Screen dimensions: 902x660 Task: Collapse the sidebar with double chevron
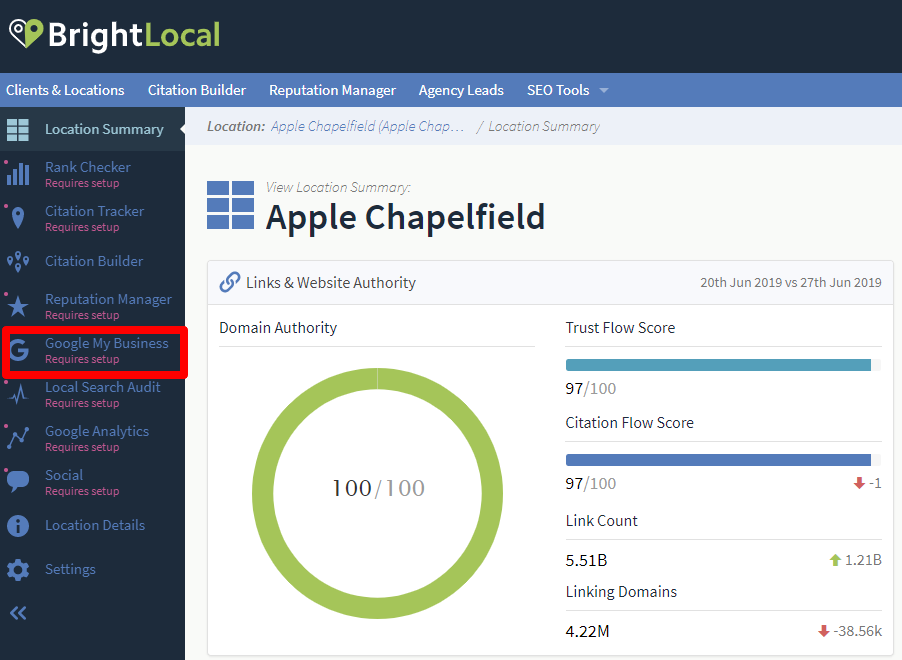coord(18,613)
